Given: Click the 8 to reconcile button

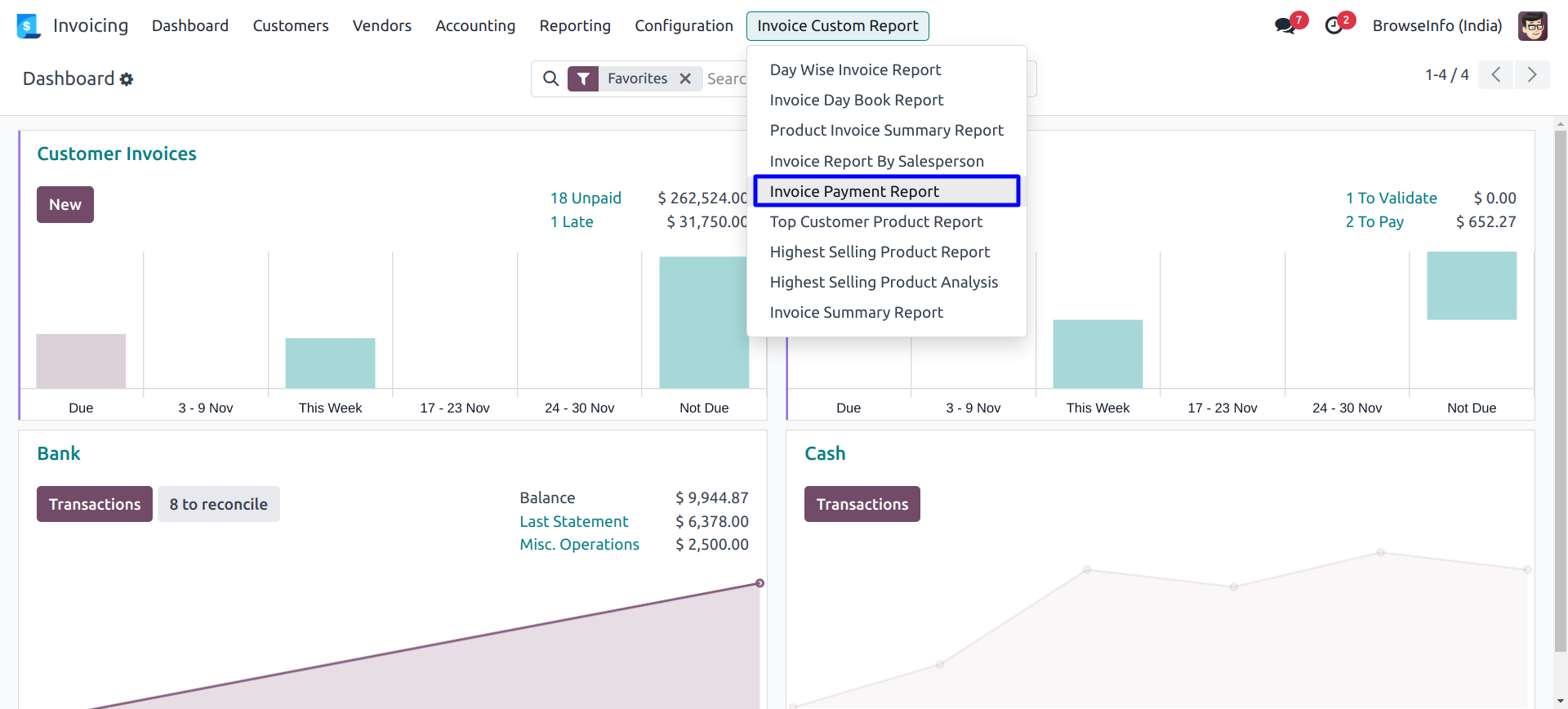Looking at the screenshot, I should click(218, 504).
